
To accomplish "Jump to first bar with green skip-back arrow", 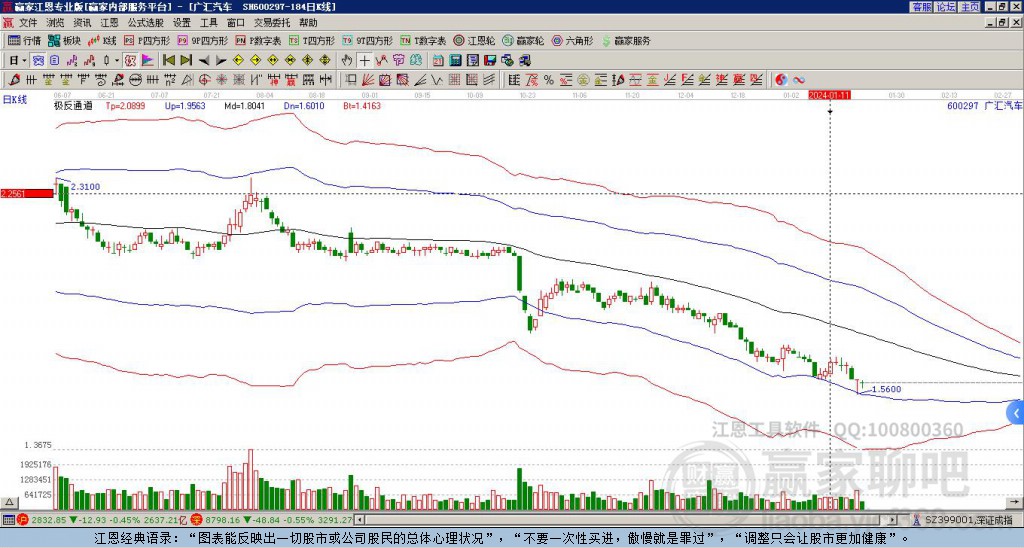I will point(169,60).
